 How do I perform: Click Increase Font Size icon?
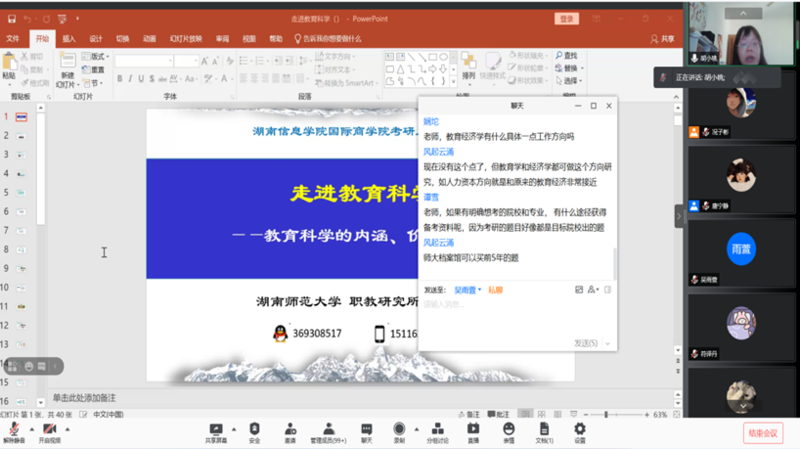[205, 61]
